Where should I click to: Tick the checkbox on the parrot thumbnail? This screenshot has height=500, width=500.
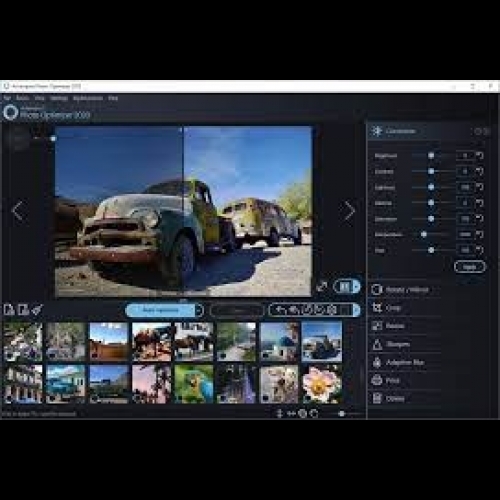[180, 398]
